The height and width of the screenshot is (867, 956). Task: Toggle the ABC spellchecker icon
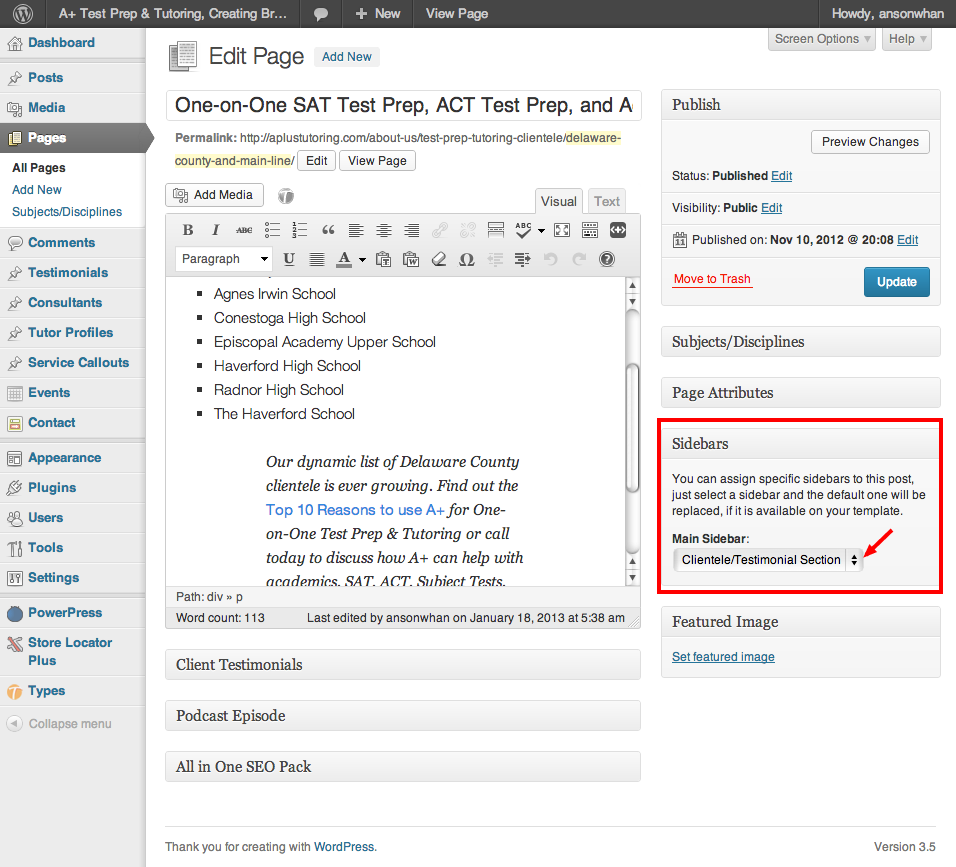pos(523,230)
